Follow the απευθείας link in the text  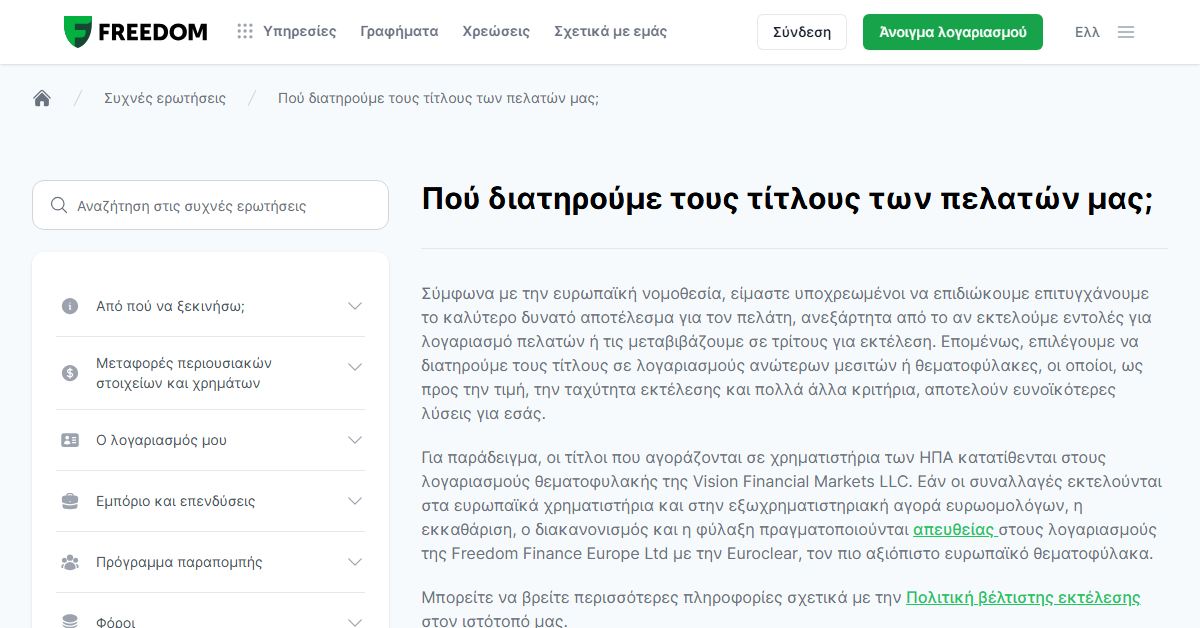coord(954,529)
